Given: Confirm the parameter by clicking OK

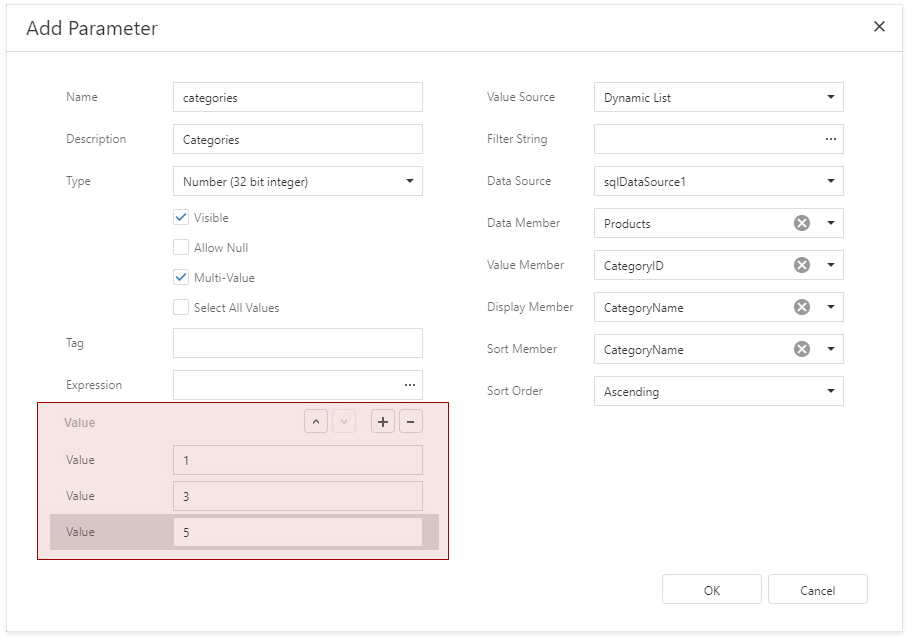Looking at the screenshot, I should click(711, 589).
